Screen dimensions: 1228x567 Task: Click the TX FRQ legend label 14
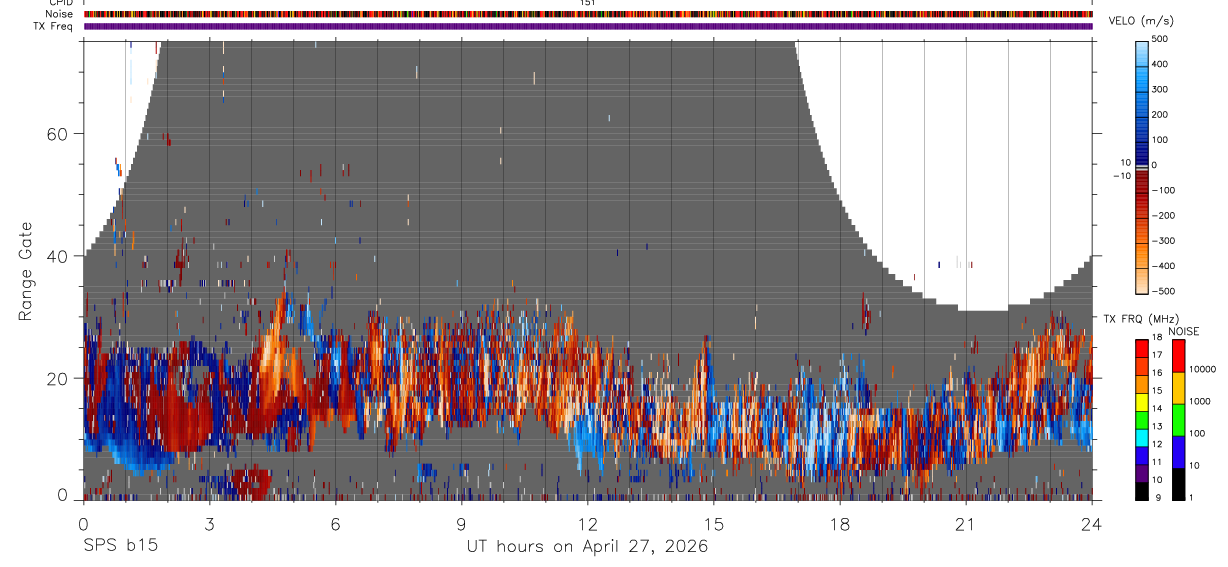point(1158,409)
